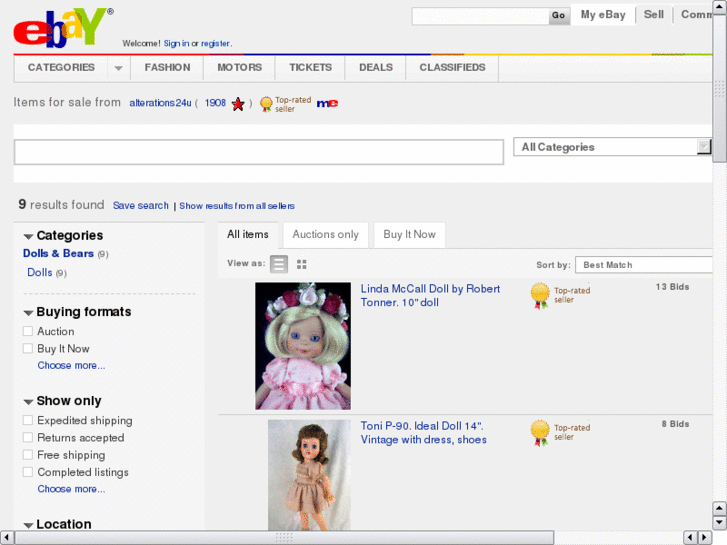The height and width of the screenshot is (545, 727).
Task: Click Show results from all sellers
Action: [237, 206]
